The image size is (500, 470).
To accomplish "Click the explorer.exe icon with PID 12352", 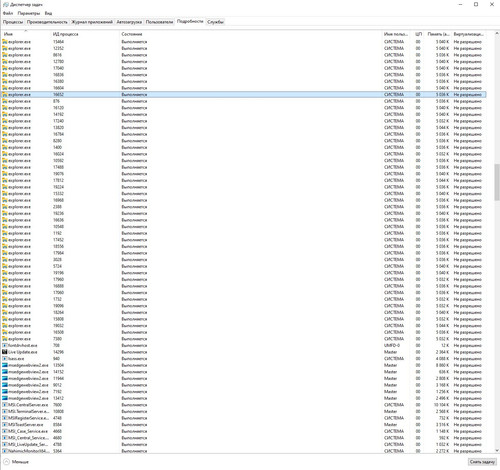I will point(5,48).
